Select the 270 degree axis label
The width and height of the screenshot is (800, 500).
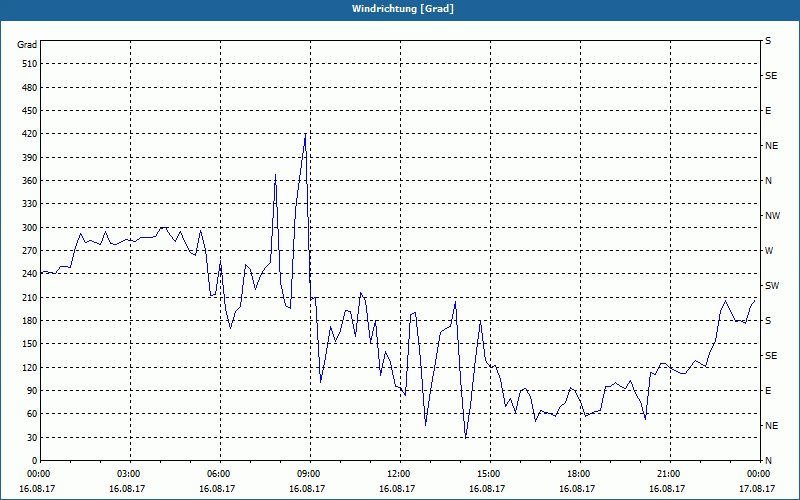(x=30, y=251)
